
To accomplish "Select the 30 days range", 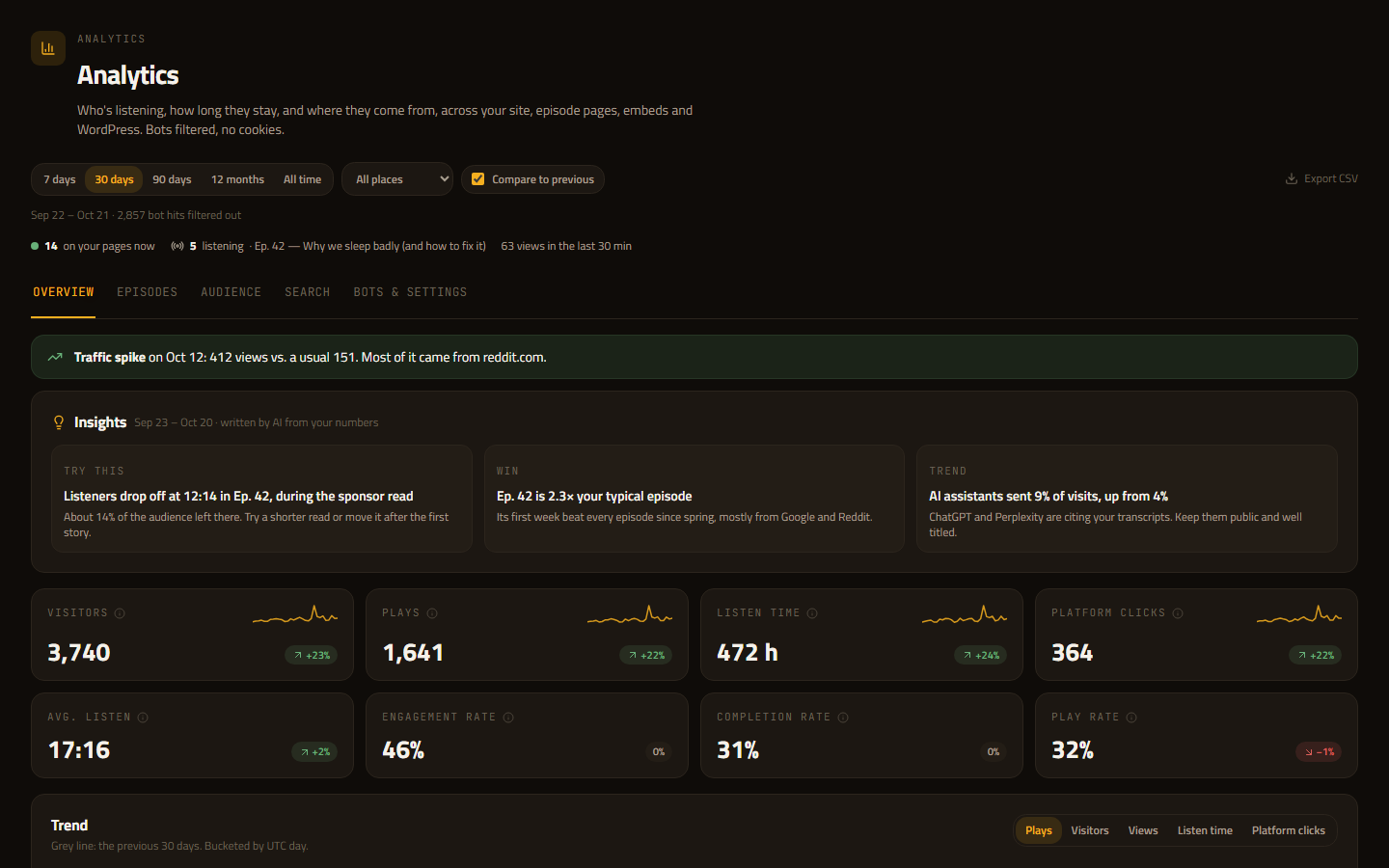I will point(114,179).
